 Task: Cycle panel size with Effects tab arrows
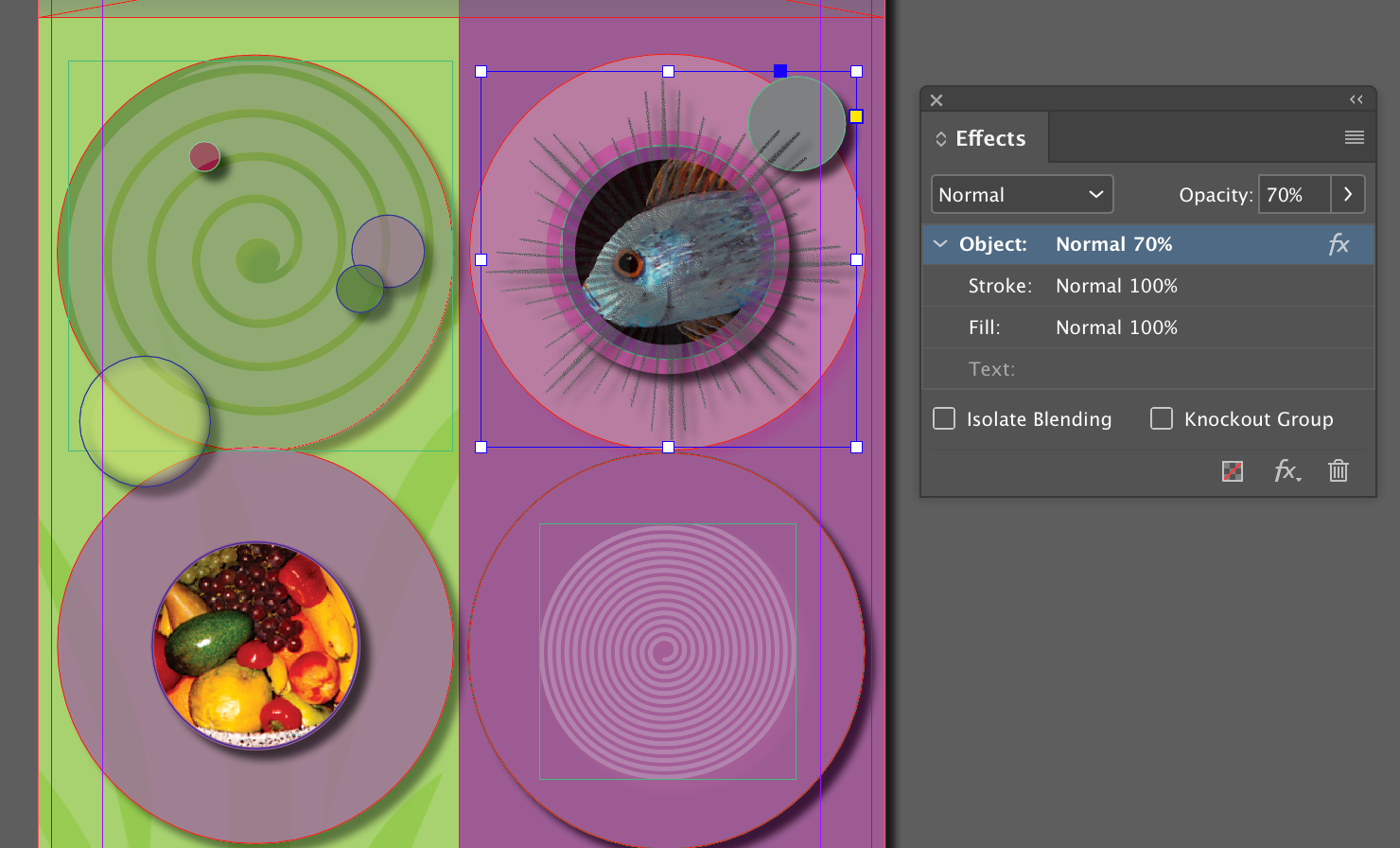click(941, 139)
